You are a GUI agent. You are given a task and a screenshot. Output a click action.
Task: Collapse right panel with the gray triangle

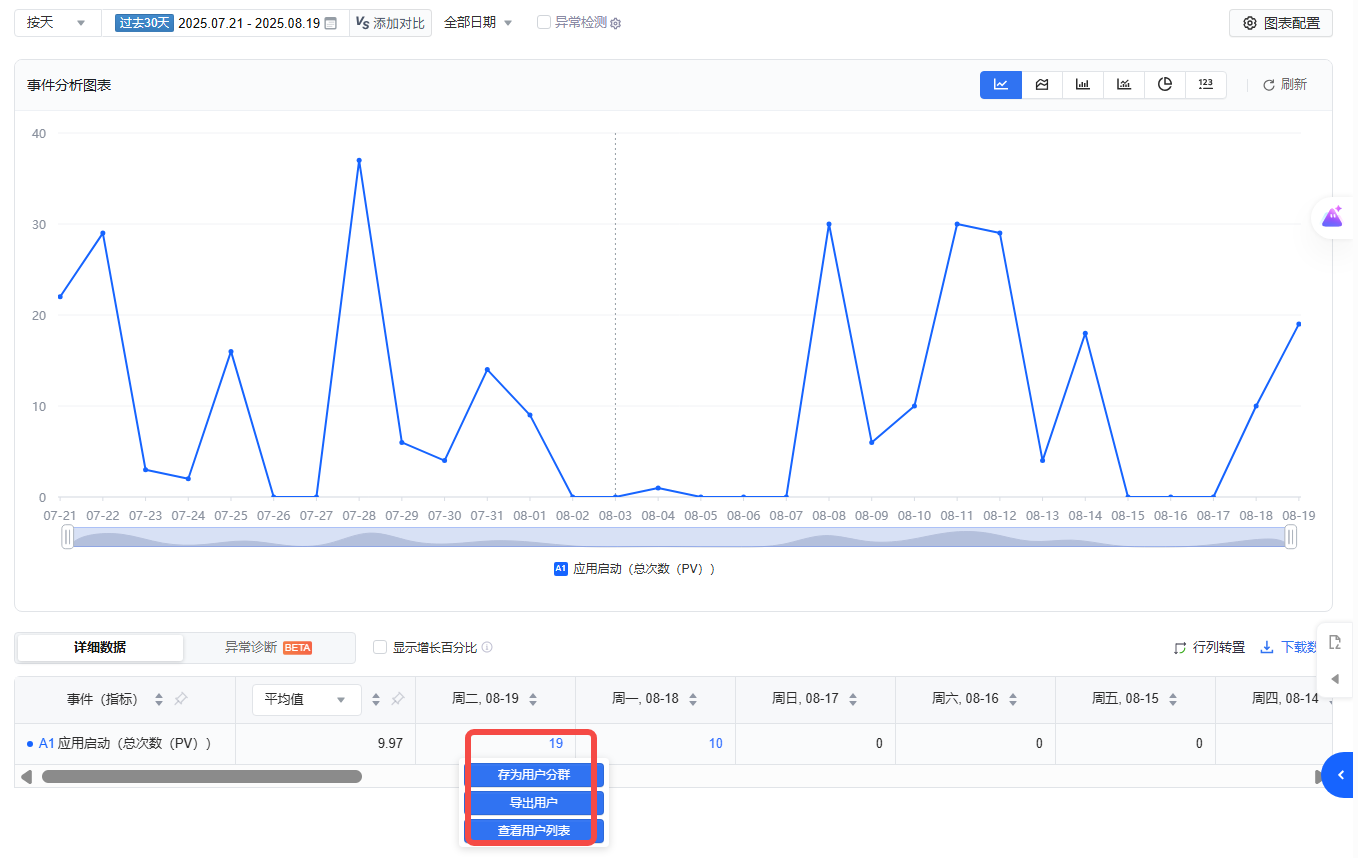tap(1334, 679)
